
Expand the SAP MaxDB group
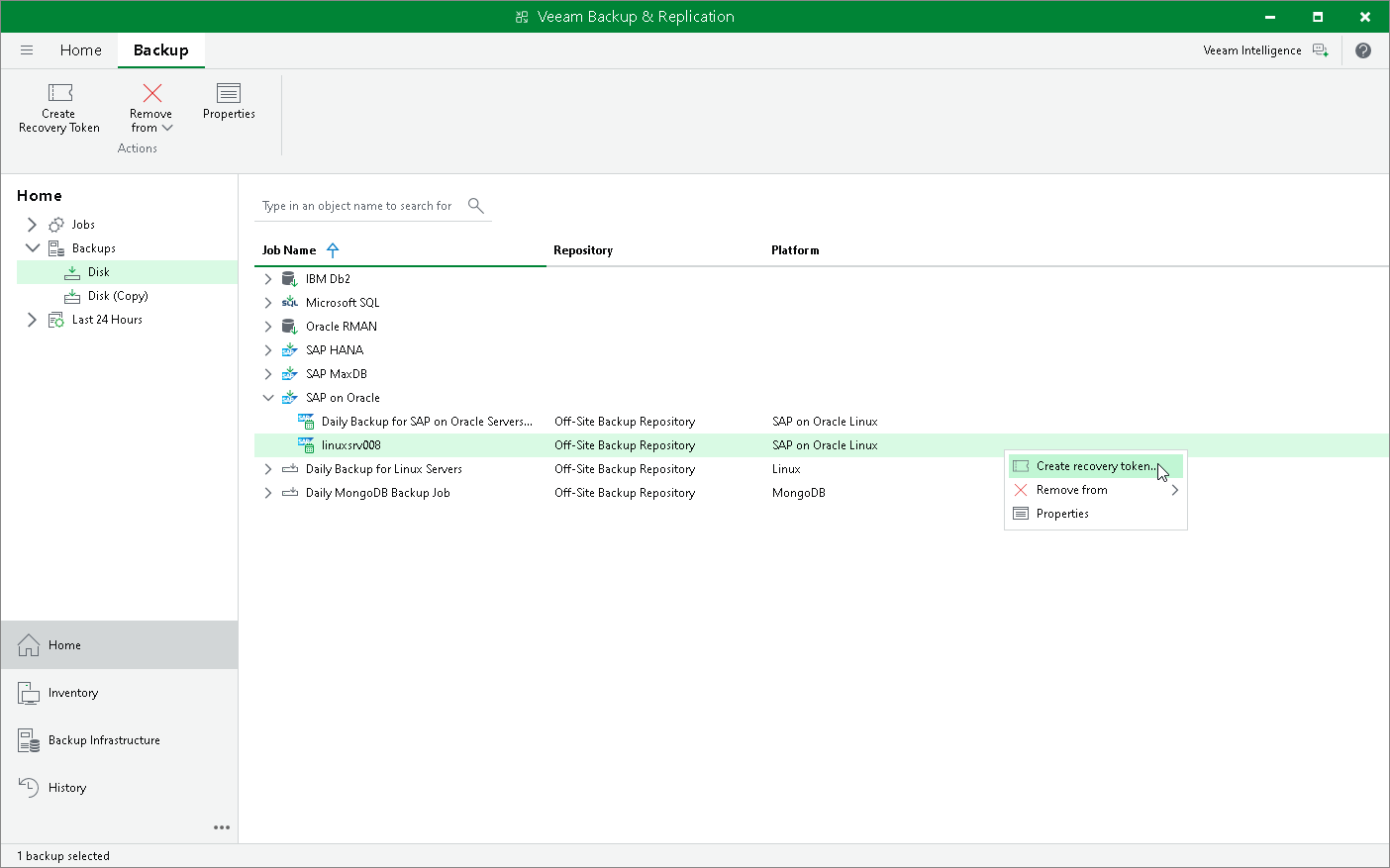[267, 374]
